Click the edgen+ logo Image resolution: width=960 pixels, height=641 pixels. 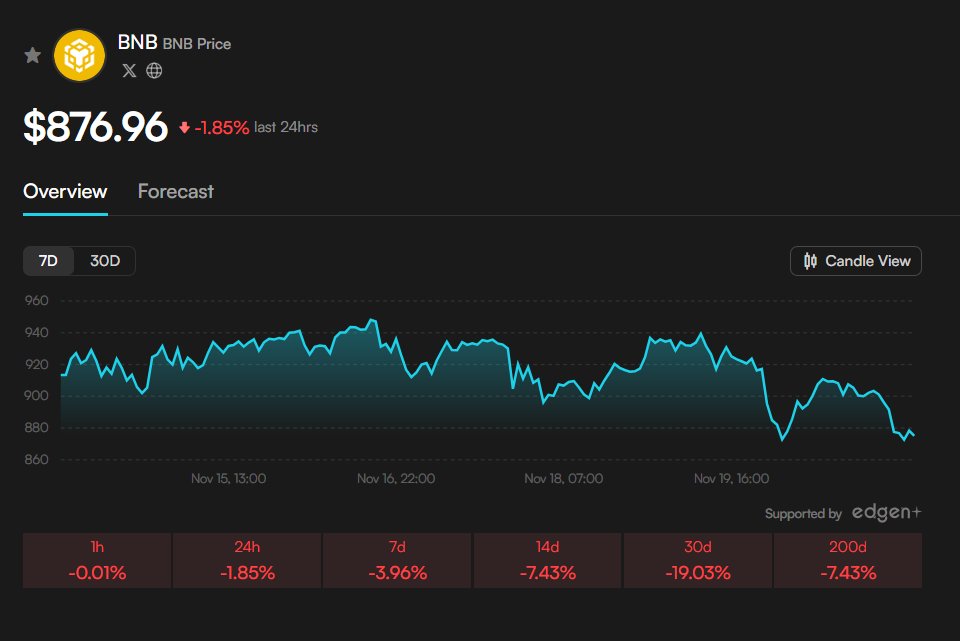coord(888,511)
